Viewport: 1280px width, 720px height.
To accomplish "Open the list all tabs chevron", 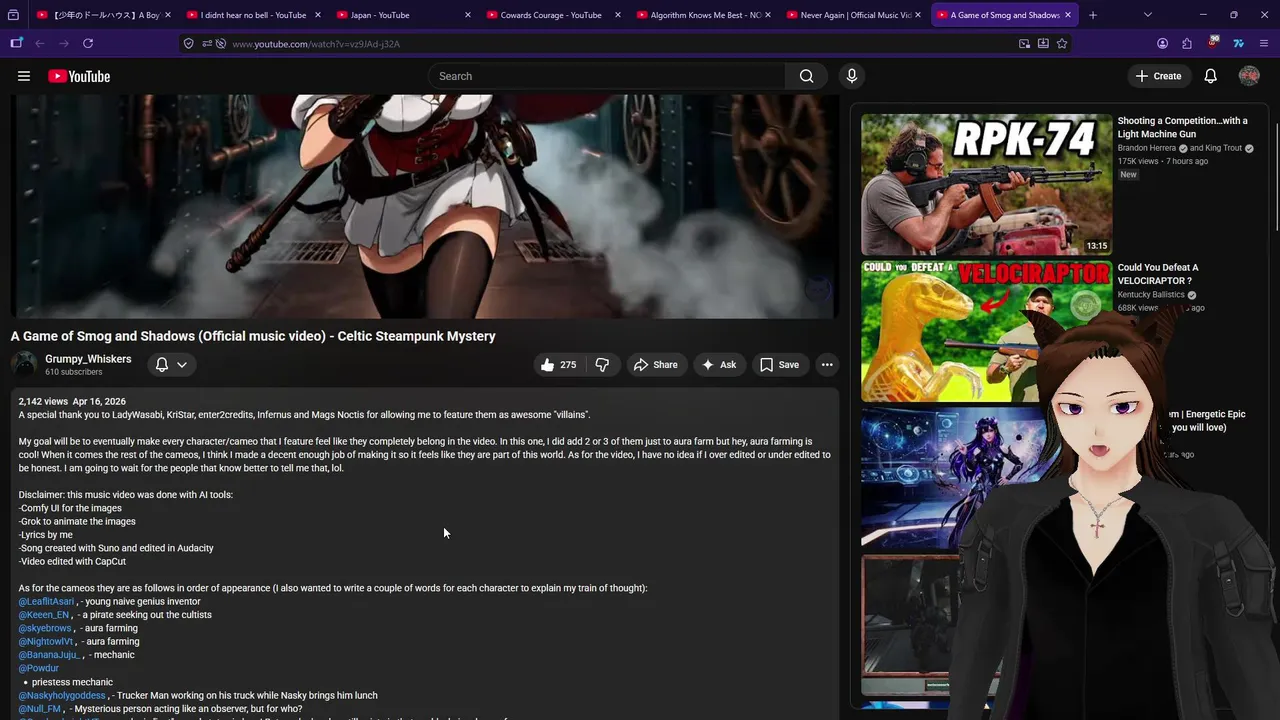I will [x=1148, y=15].
